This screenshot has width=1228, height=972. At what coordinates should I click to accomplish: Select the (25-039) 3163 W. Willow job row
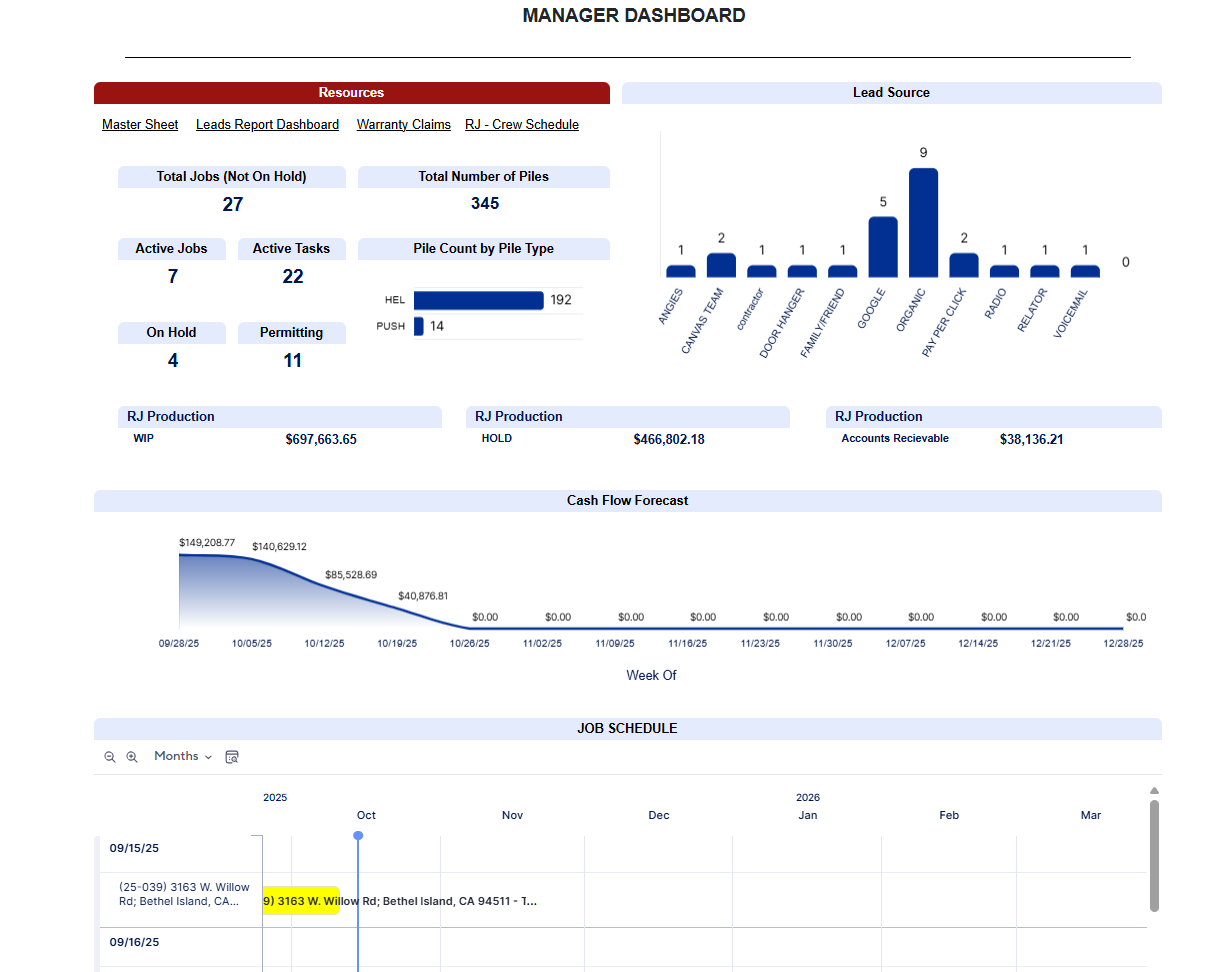[x=179, y=894]
